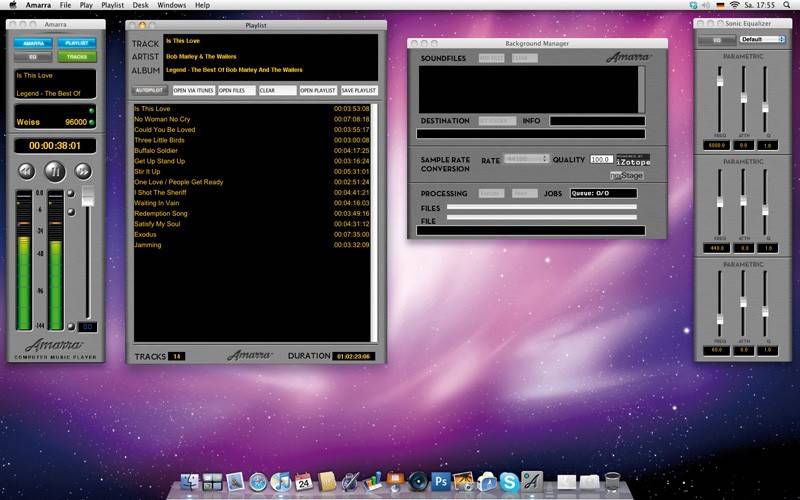Click the volume icon in the menu bar

[707, 5]
